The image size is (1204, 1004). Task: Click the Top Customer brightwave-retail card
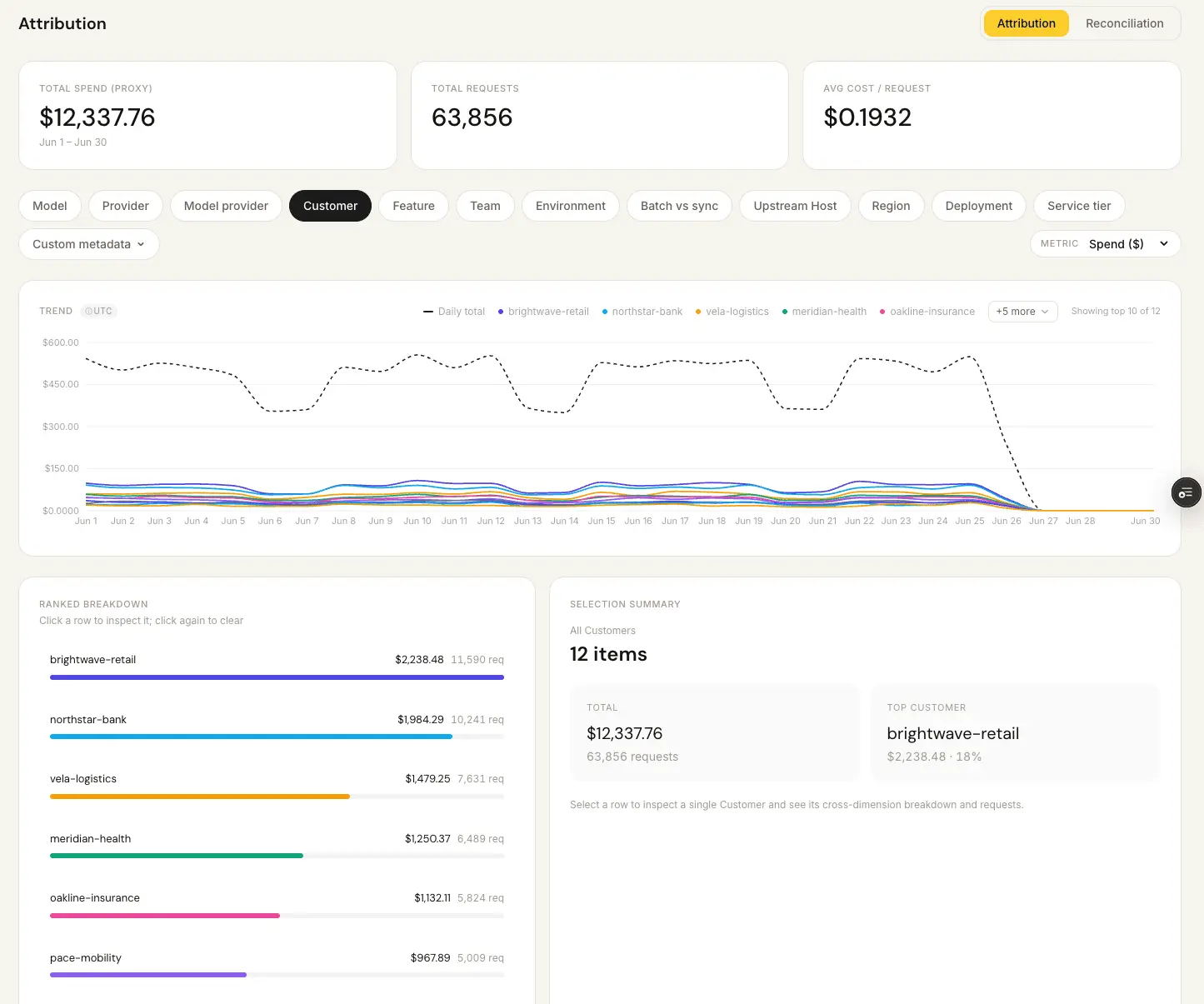coord(1015,732)
